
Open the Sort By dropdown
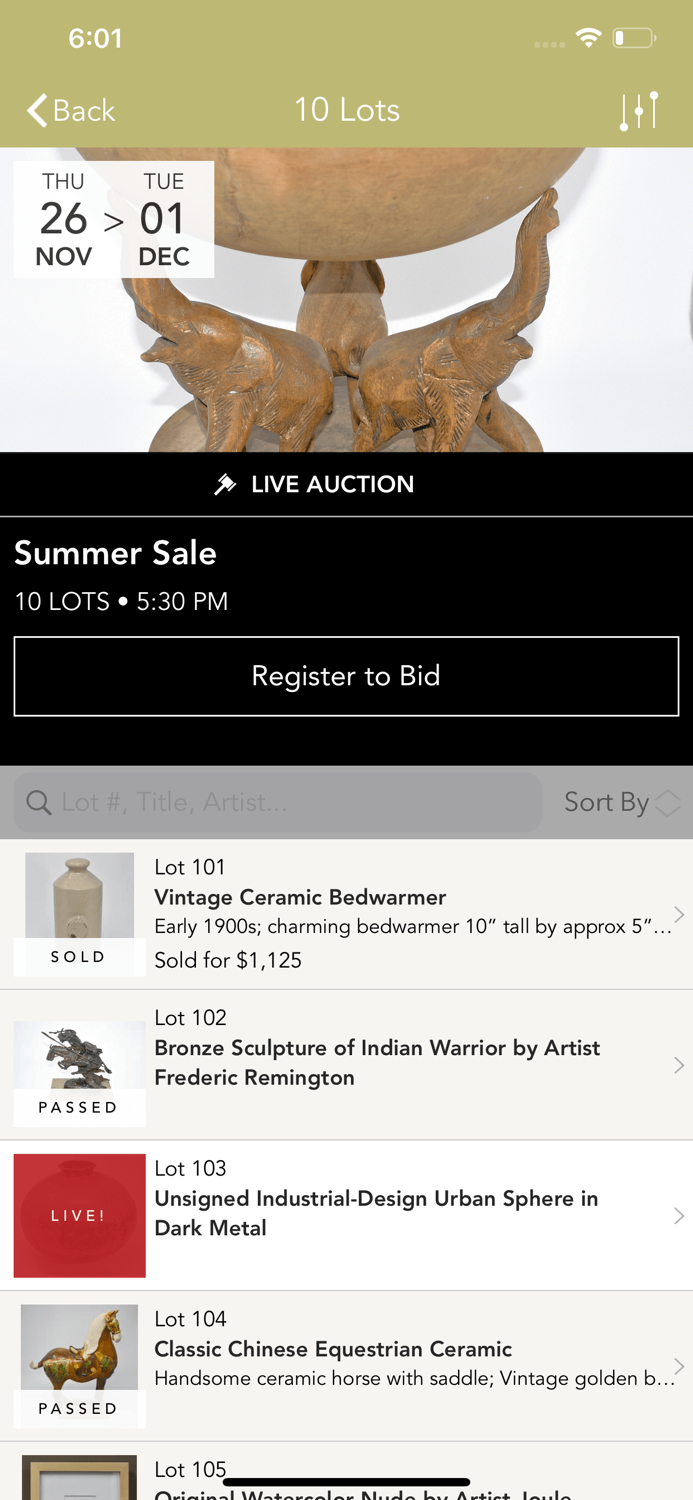point(606,802)
